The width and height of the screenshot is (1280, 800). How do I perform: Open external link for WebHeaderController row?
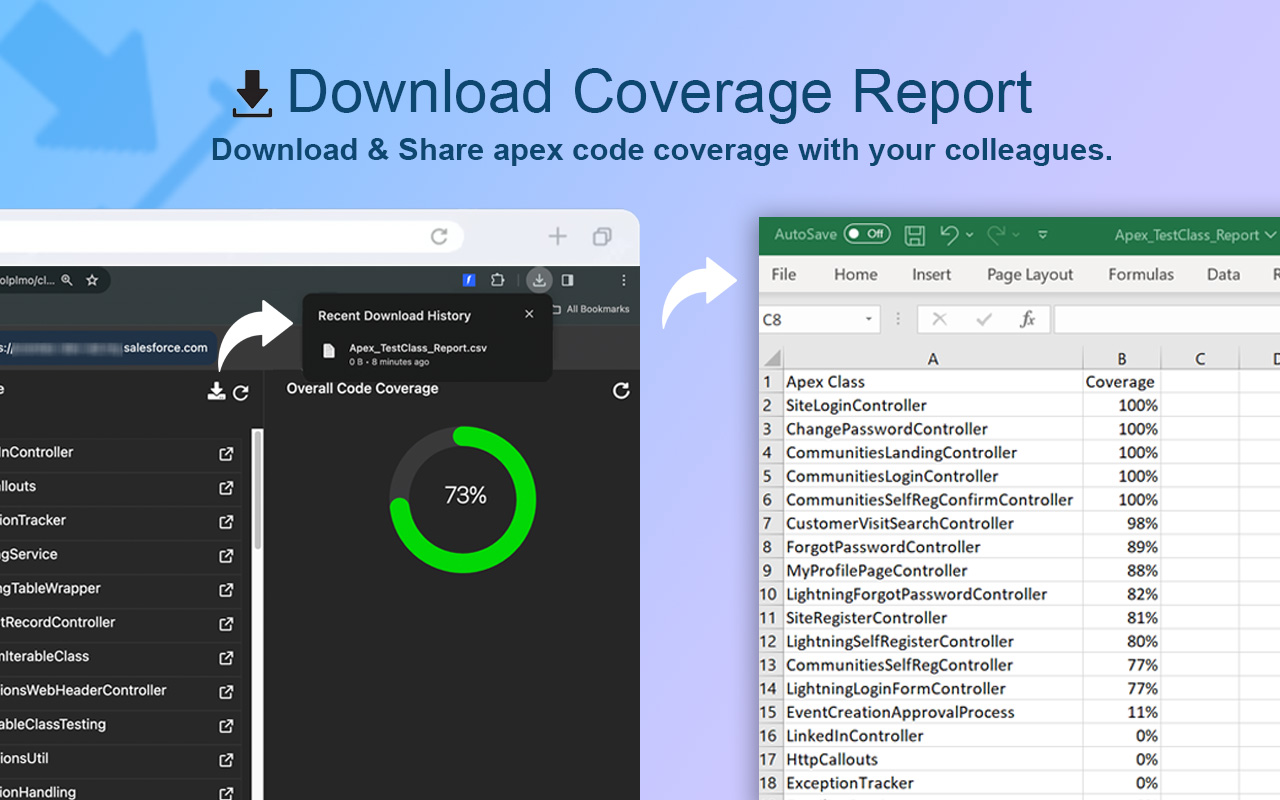[226, 692]
